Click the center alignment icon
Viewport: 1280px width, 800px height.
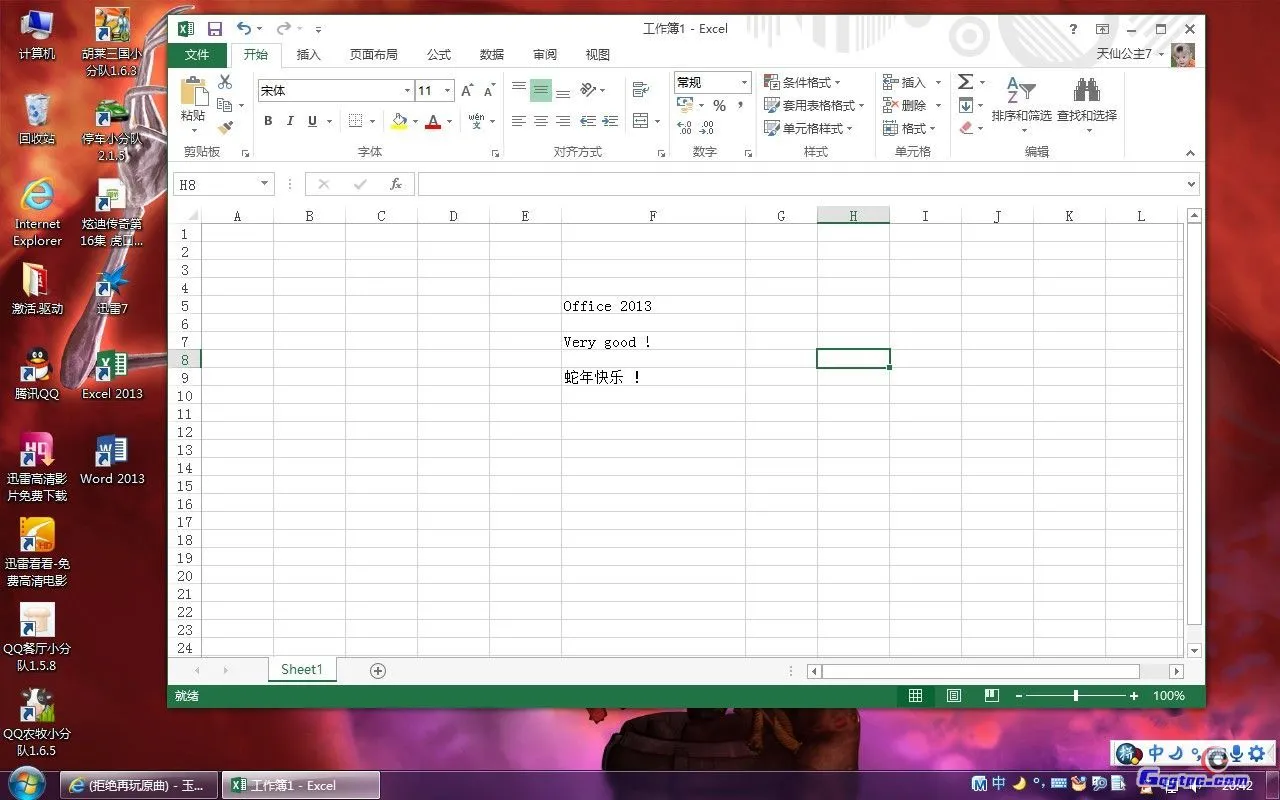point(540,121)
